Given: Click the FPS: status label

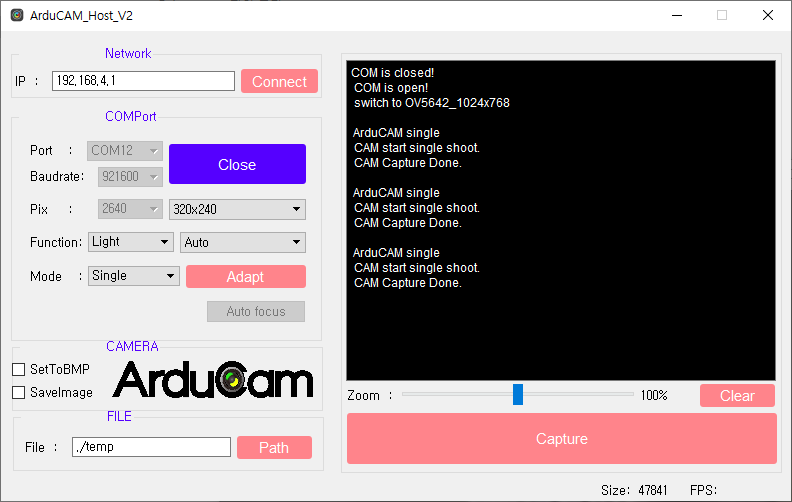Looking at the screenshot, I should 703,490.
